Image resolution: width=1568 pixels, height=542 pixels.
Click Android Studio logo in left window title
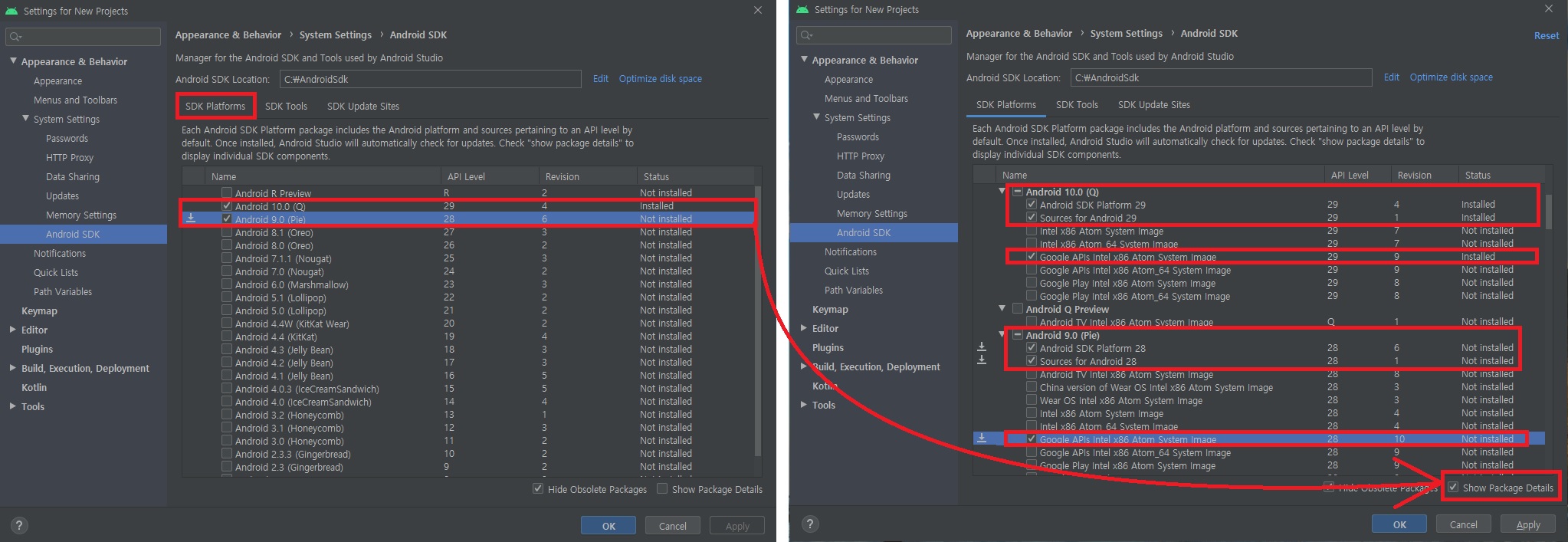11,11
